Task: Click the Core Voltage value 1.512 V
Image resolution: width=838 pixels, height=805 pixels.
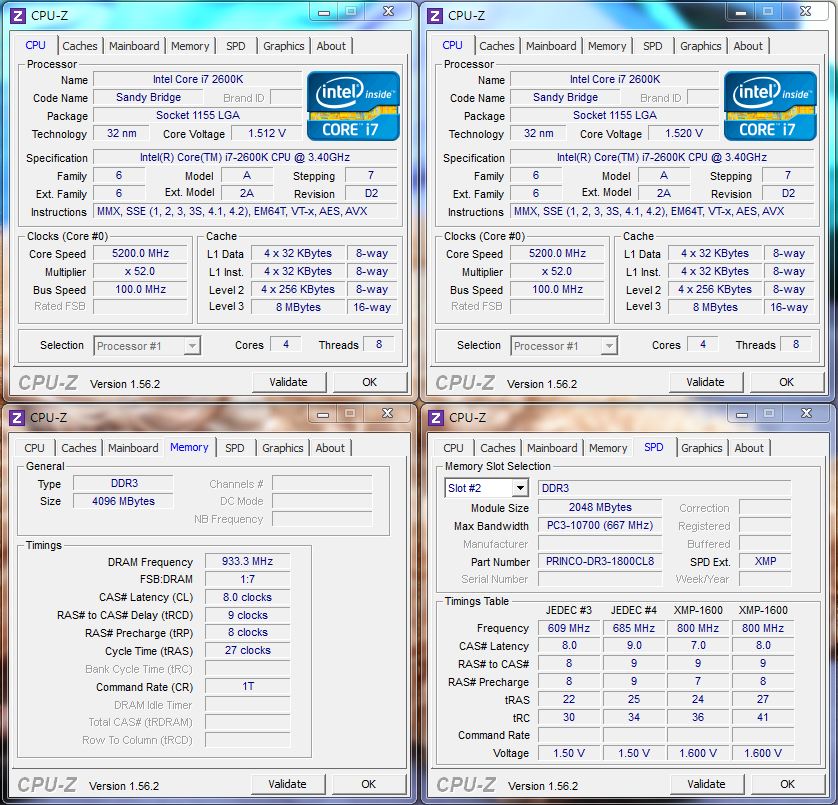Action: click(x=267, y=133)
